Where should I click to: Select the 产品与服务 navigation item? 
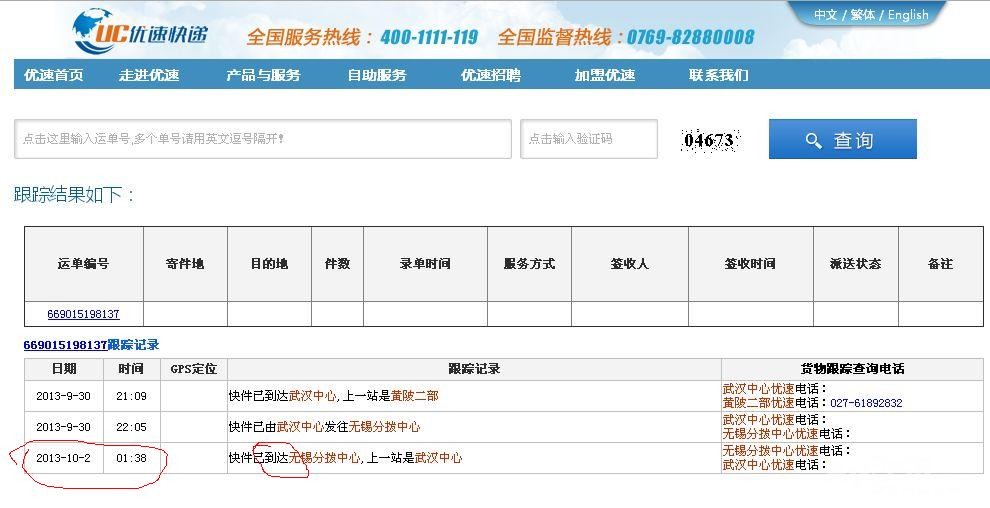[263, 75]
